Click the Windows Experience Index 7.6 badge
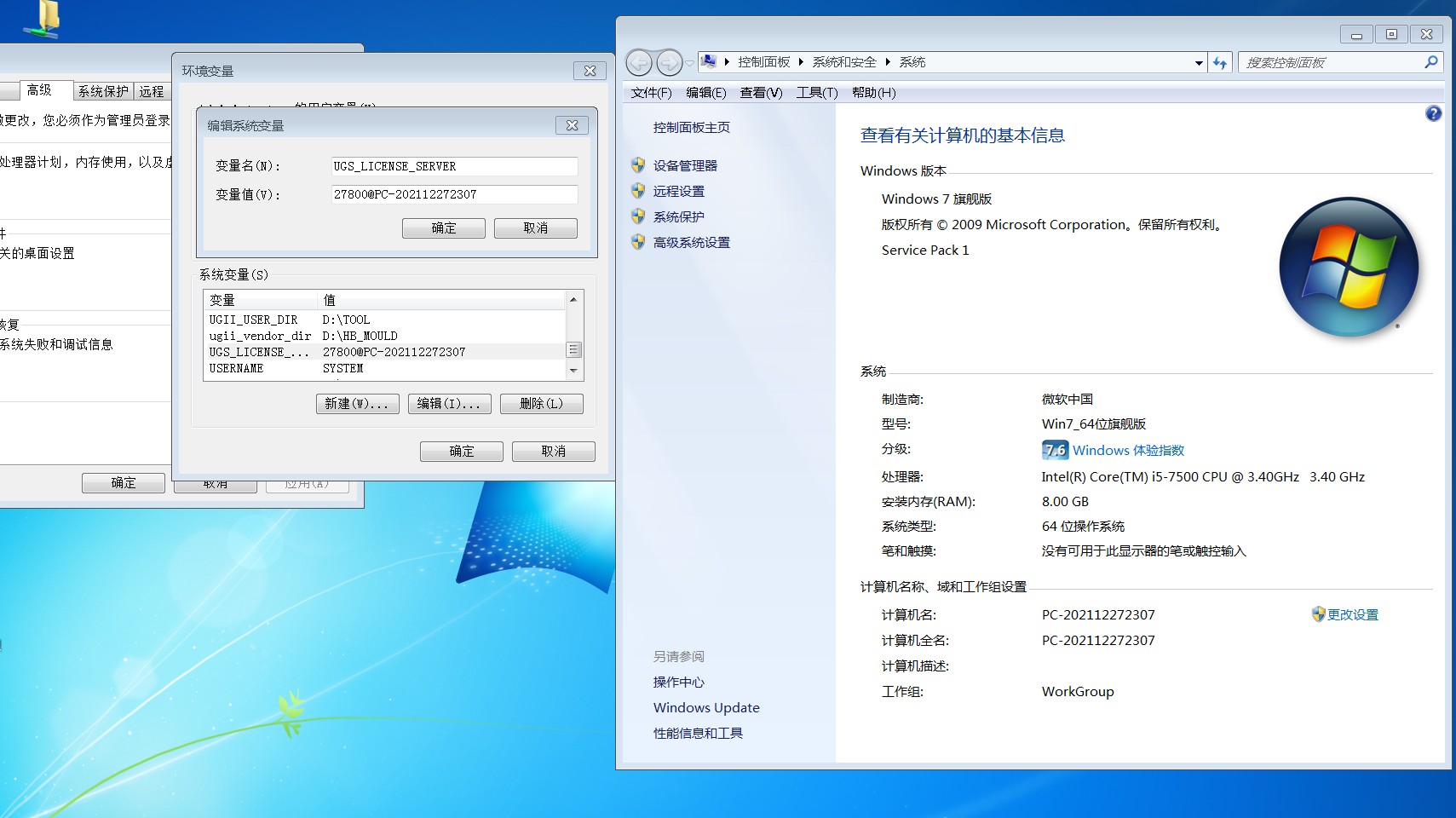Image resolution: width=1456 pixels, height=818 pixels. pyautogui.click(x=1055, y=450)
